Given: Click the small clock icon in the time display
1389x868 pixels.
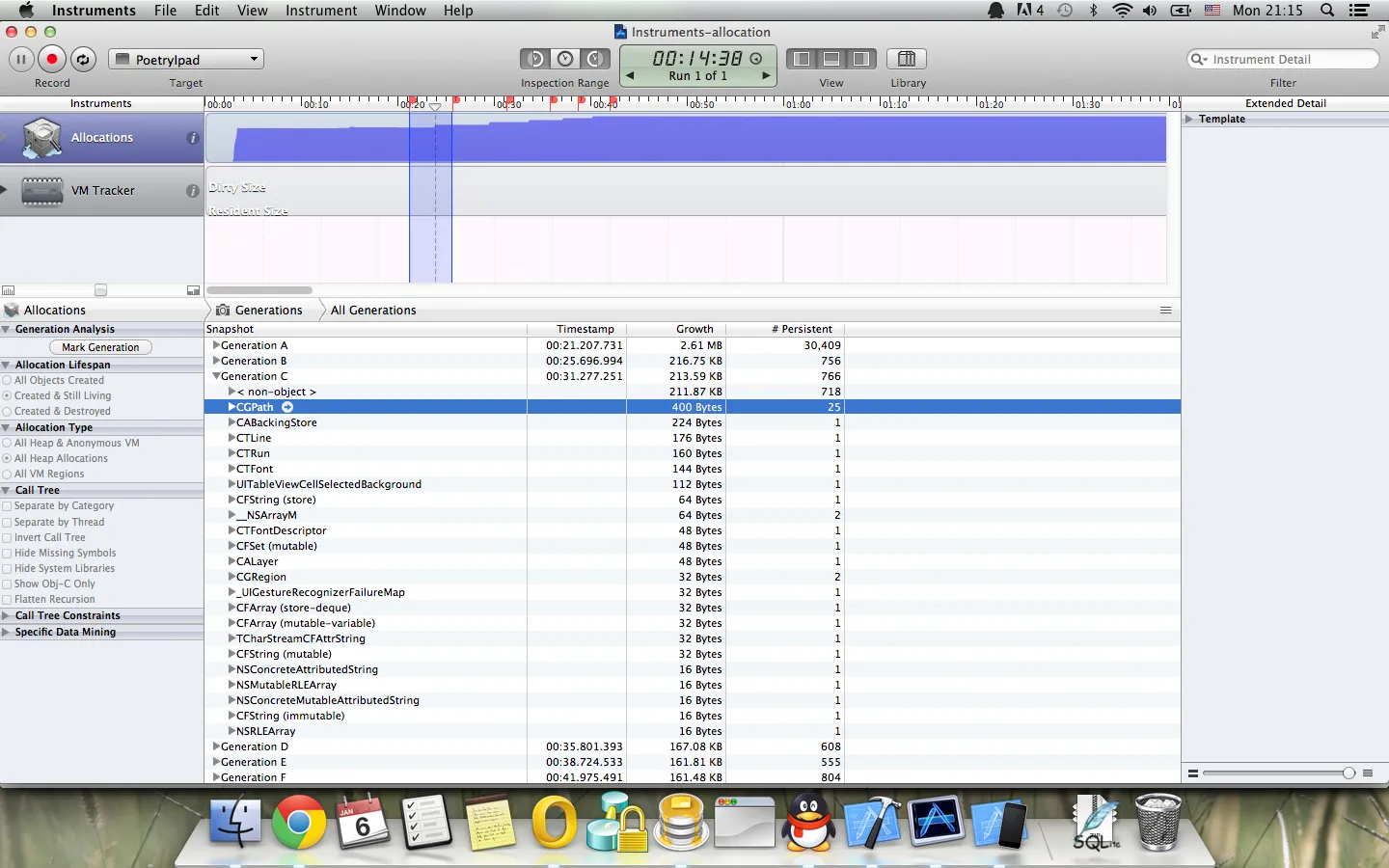Looking at the screenshot, I should coord(756,59).
